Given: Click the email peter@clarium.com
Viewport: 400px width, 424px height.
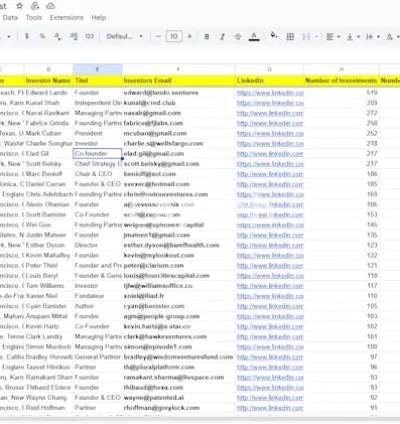Looking at the screenshot, I should tap(154, 266).
